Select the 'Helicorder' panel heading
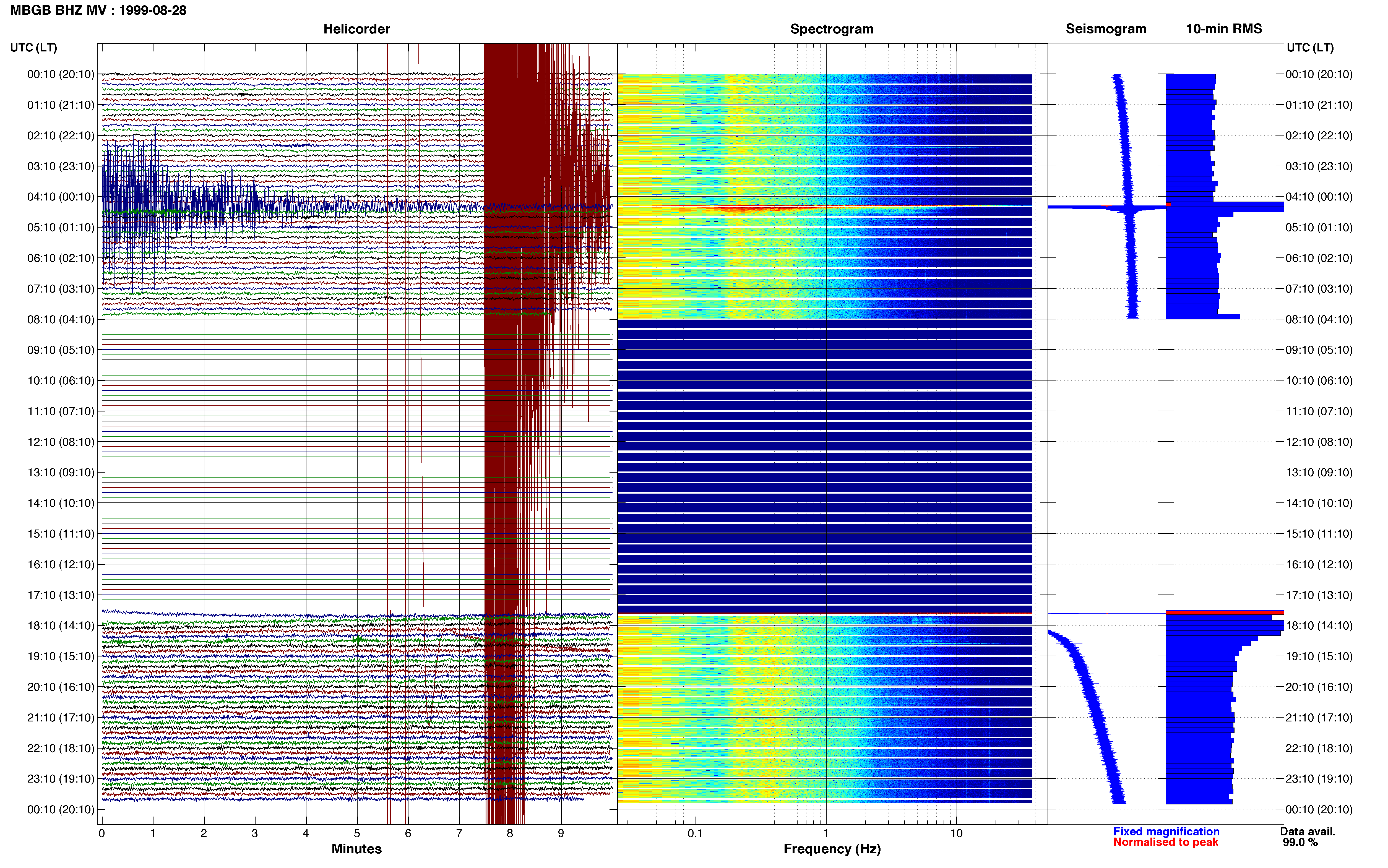1388x868 pixels. pos(356,29)
